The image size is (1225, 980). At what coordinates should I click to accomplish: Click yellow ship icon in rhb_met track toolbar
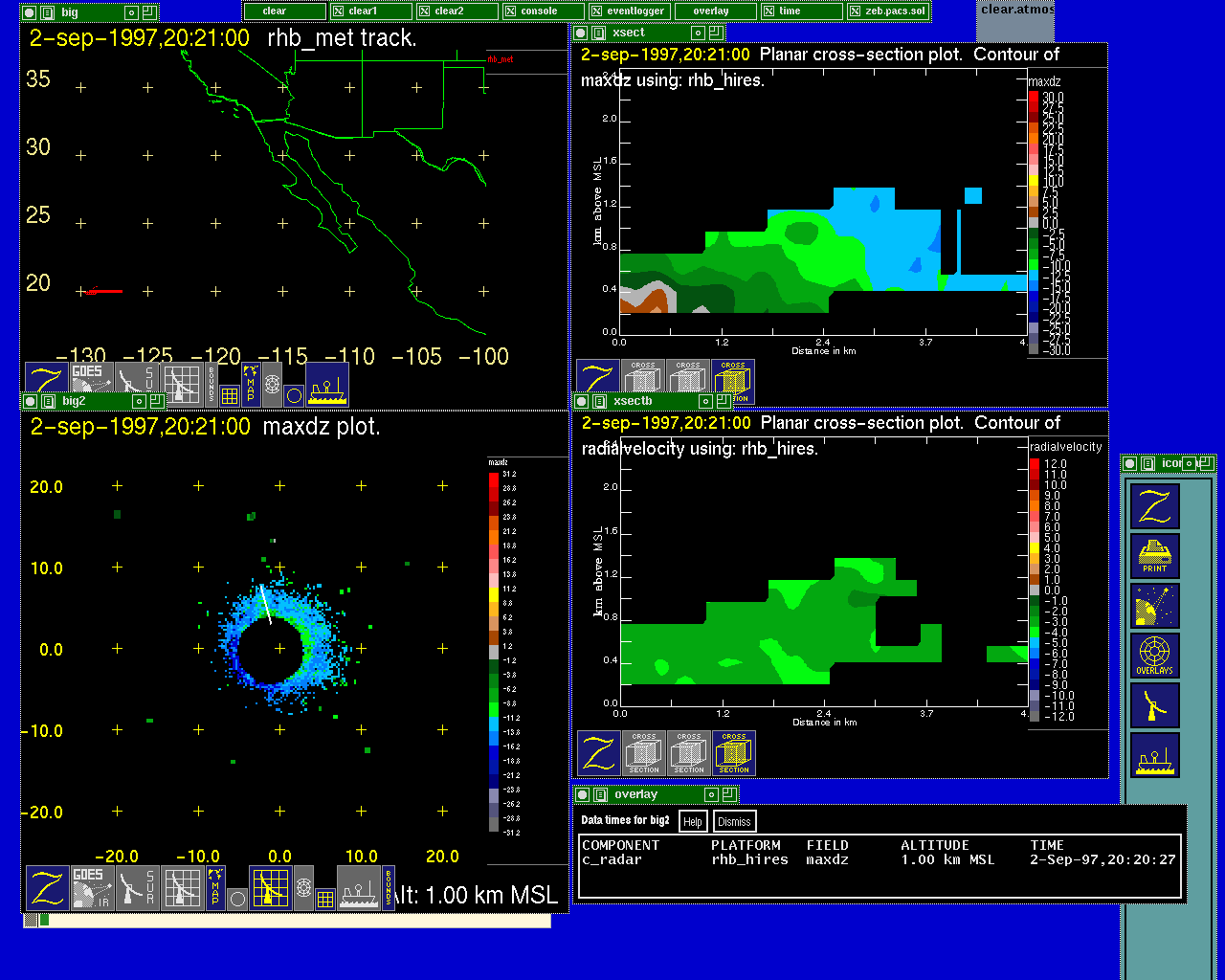[327, 383]
